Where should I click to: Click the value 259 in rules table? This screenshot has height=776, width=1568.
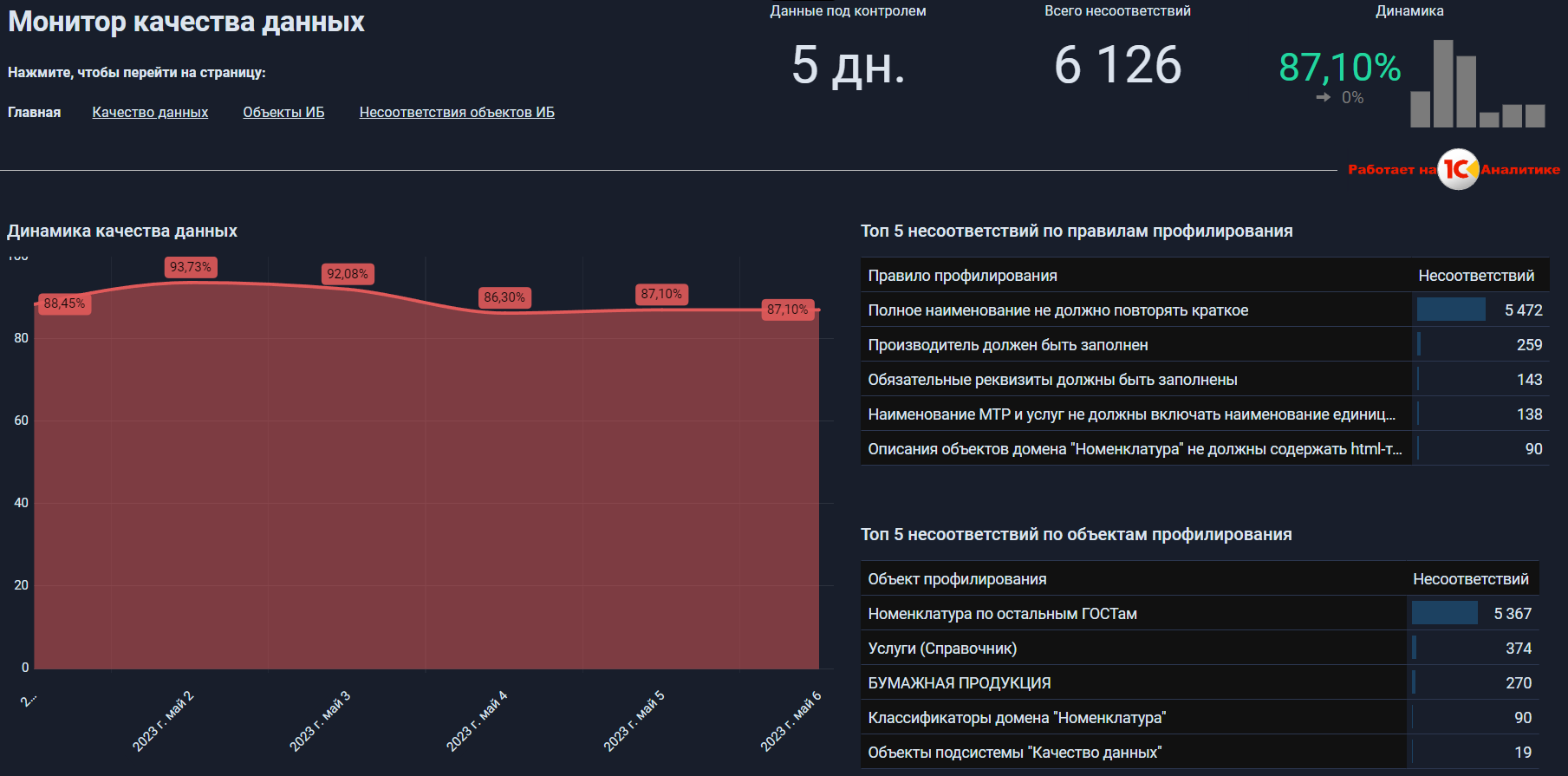coord(1529,345)
